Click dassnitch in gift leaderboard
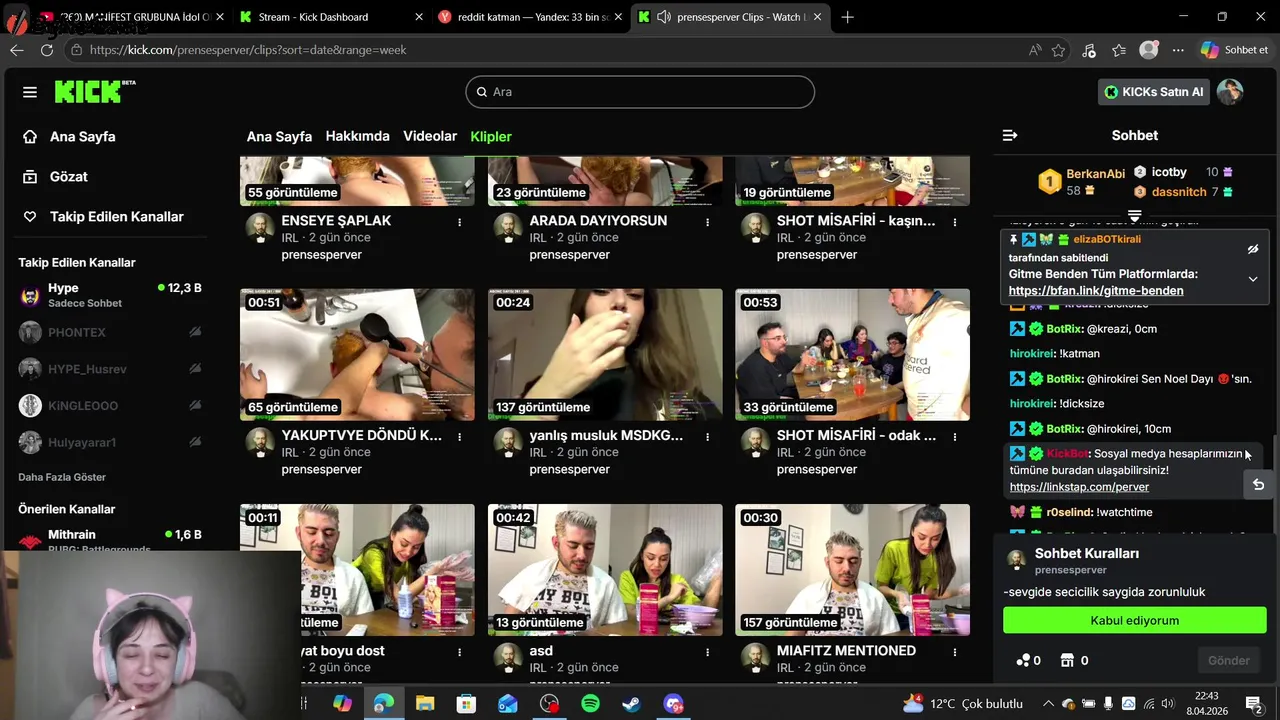Screen dimensions: 1280x720 click(x=1179, y=192)
